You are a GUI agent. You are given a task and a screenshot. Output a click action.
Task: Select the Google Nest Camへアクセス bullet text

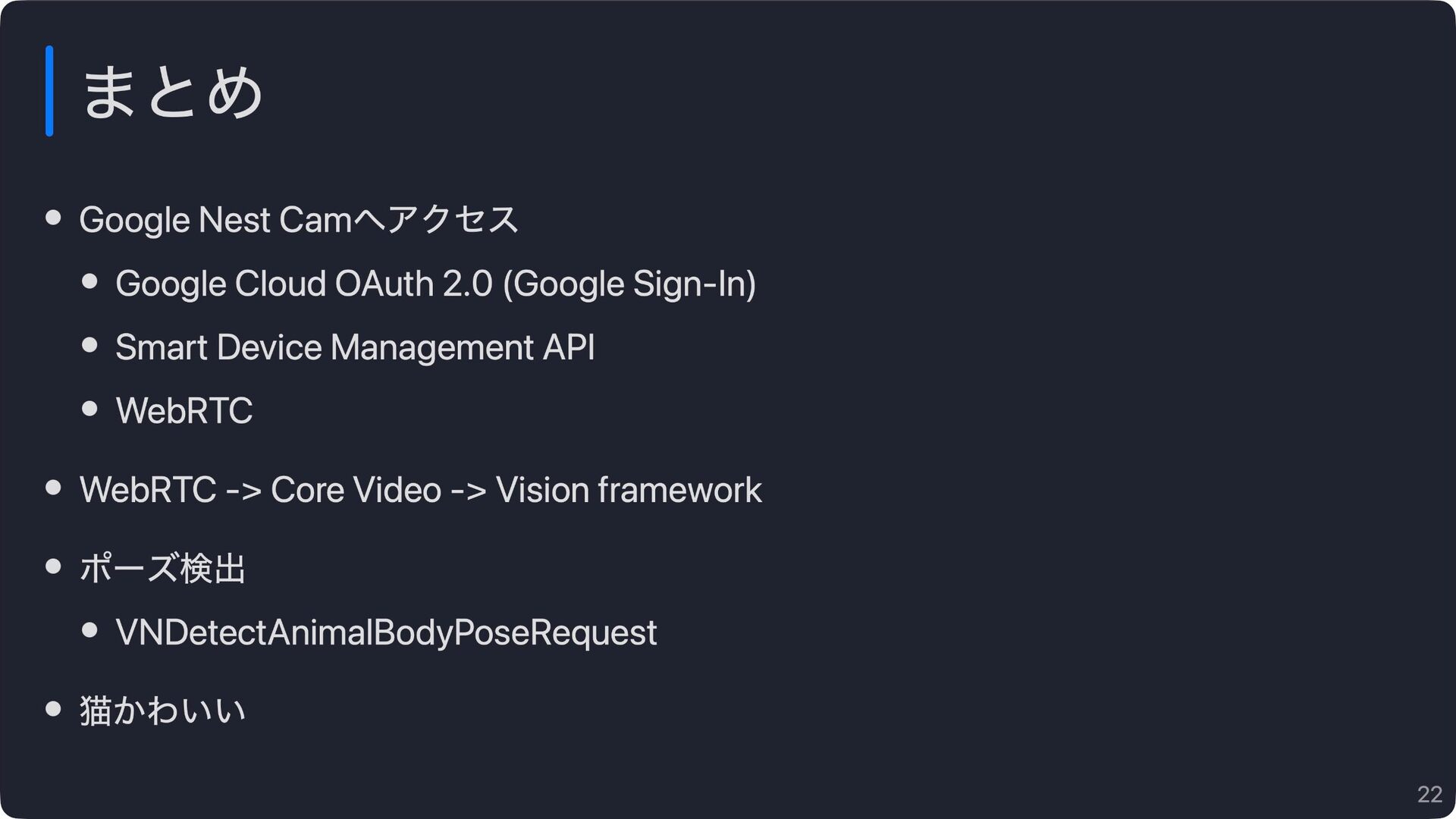[299, 220]
